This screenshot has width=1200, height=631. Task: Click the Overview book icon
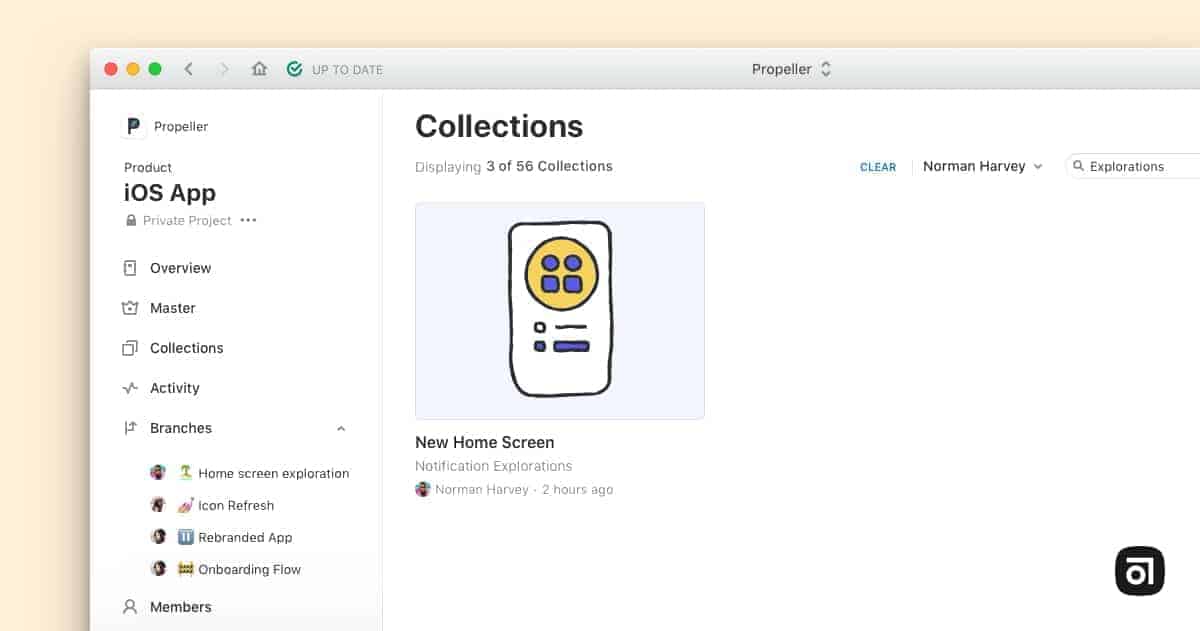[129, 268]
